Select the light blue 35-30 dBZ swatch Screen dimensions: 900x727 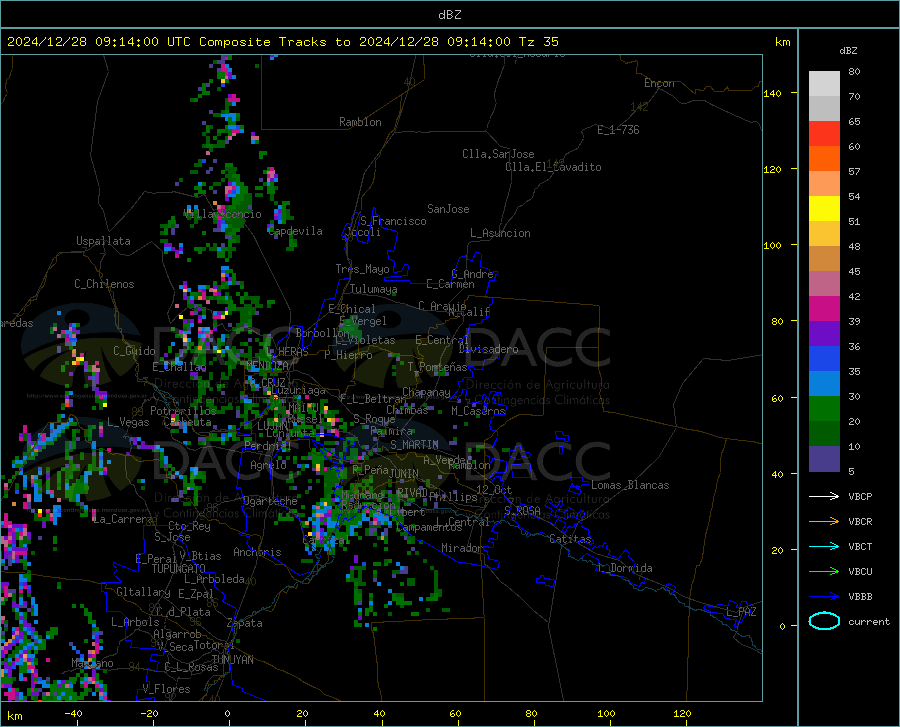pyautogui.click(x=824, y=384)
